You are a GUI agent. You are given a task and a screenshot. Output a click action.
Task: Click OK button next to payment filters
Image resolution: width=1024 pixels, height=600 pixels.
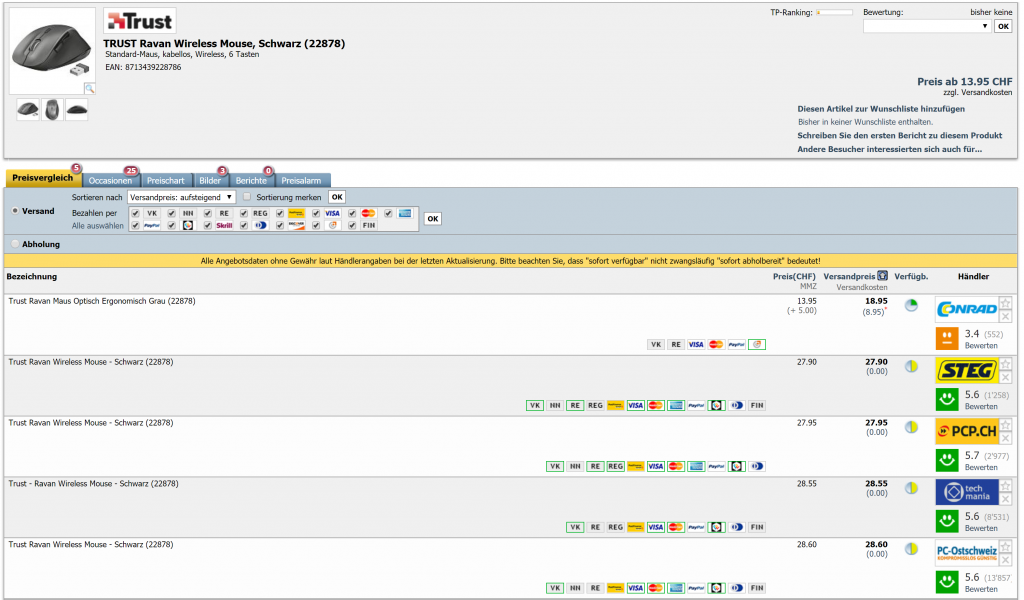click(x=432, y=219)
